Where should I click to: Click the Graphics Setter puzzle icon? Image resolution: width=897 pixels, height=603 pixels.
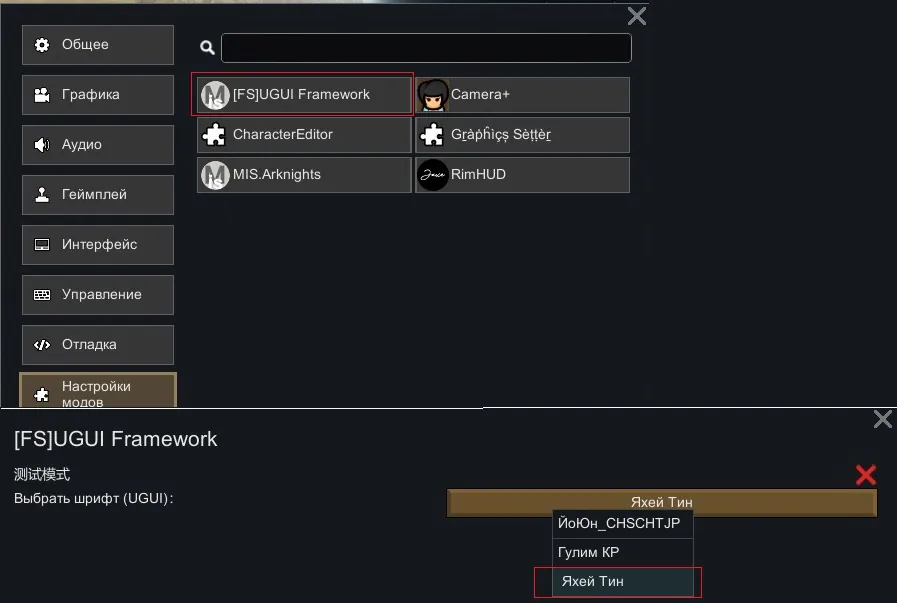tap(433, 135)
